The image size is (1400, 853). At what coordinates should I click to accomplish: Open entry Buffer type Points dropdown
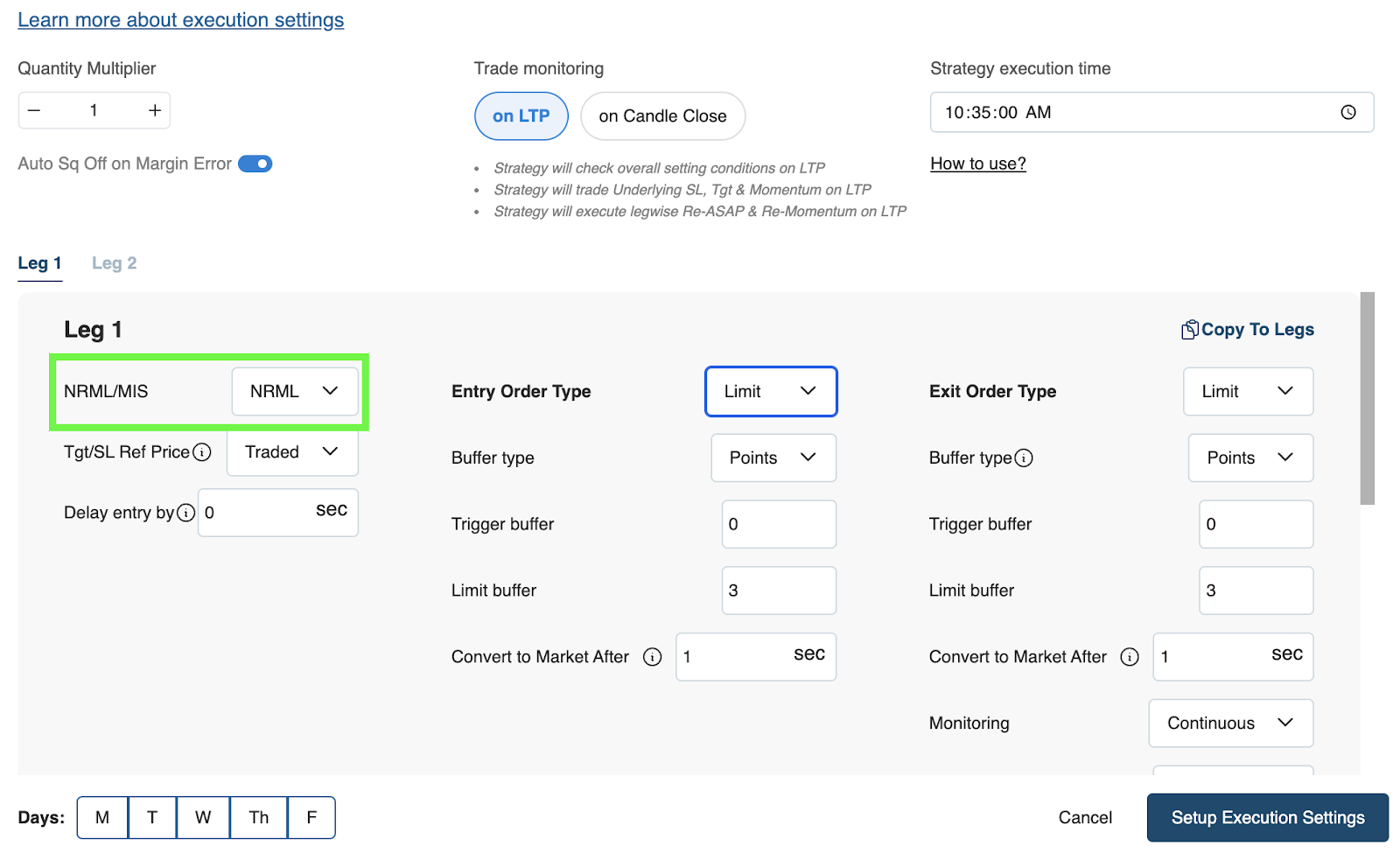pos(773,458)
